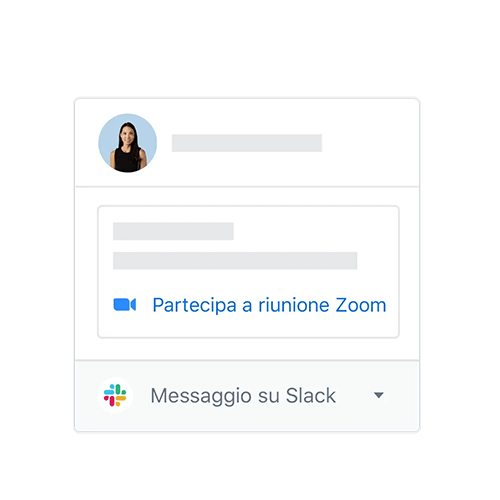Click the profile header area right of placeholder

(370, 143)
